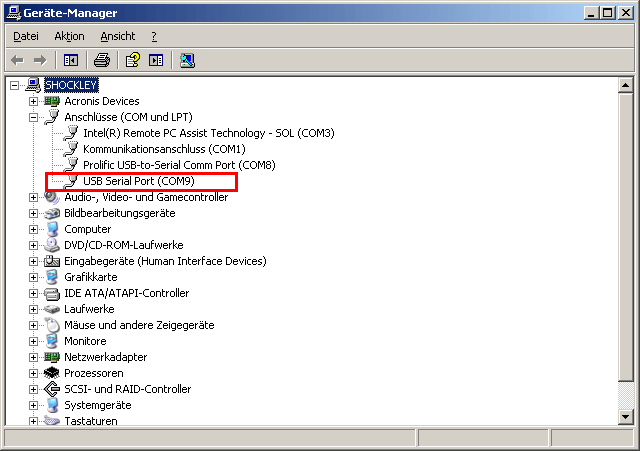Click the scrollbar up arrow
The image size is (640, 451).
625,85
